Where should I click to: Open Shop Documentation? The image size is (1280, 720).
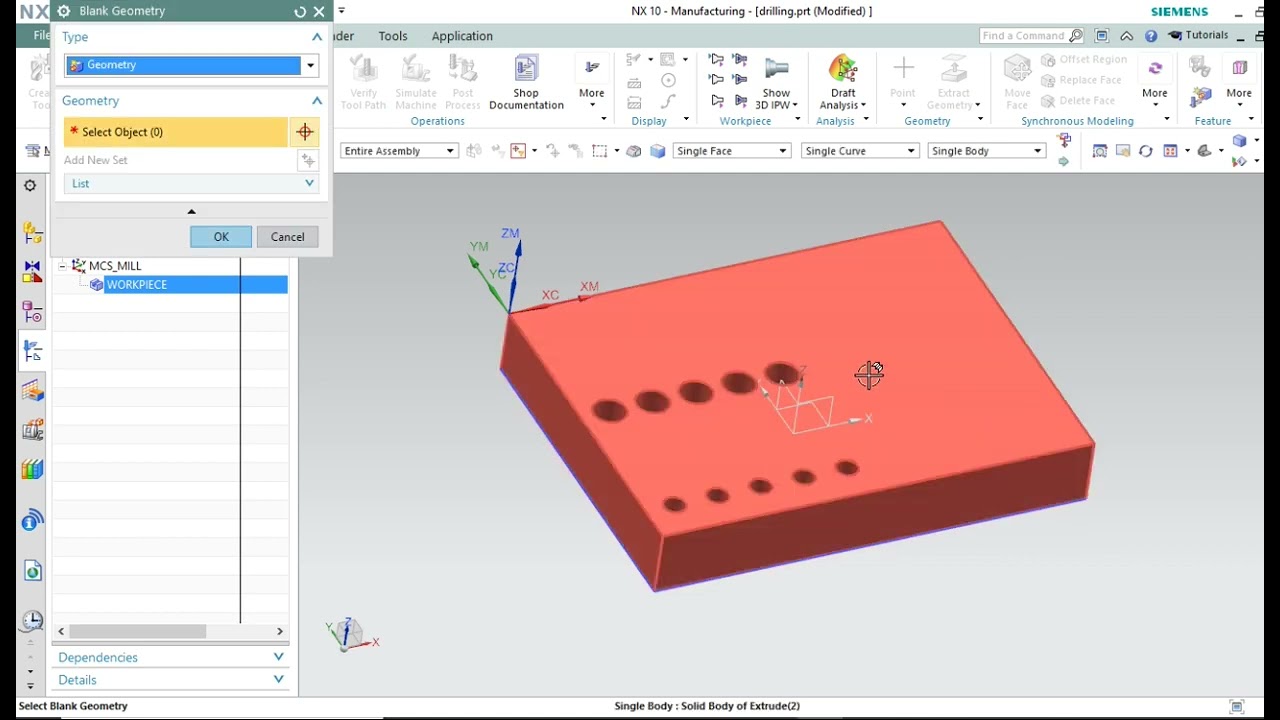526,82
